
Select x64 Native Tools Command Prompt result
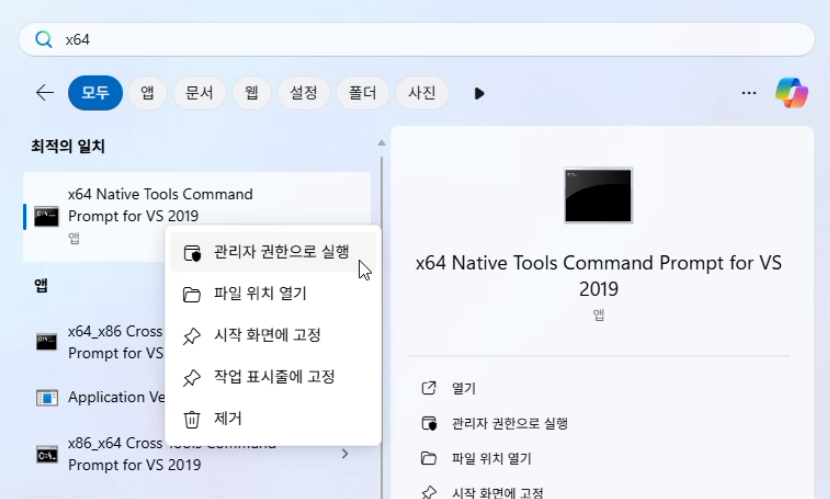197,216
